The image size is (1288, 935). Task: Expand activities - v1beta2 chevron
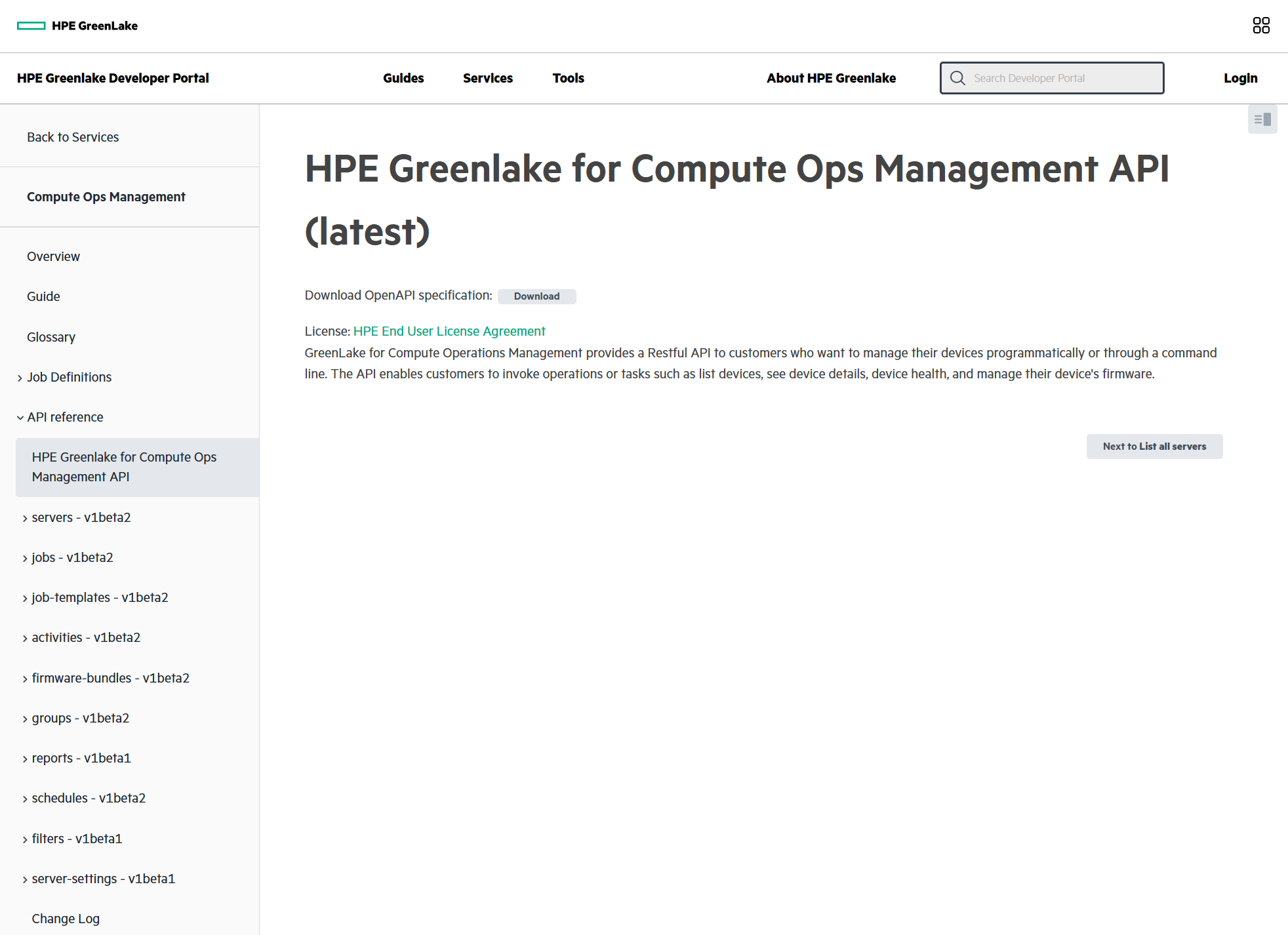pyautogui.click(x=25, y=638)
